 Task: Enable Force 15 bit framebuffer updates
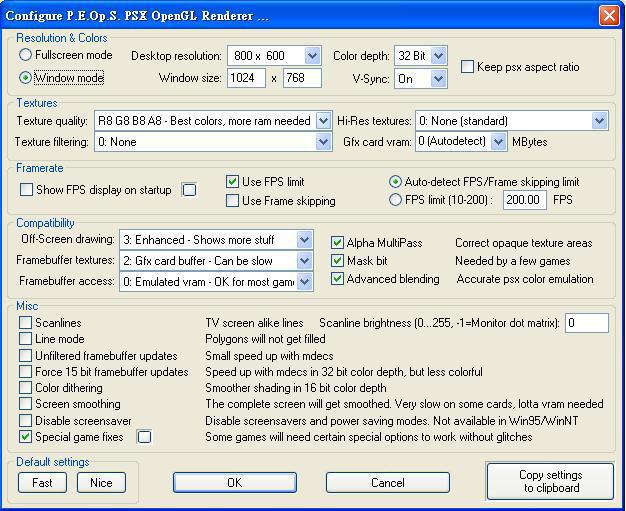(25, 371)
